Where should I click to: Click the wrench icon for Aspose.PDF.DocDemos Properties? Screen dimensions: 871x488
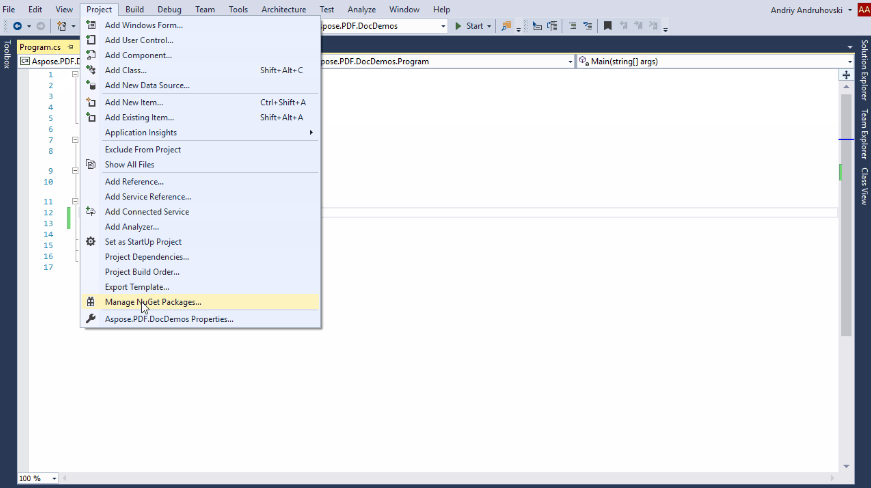(x=91, y=319)
